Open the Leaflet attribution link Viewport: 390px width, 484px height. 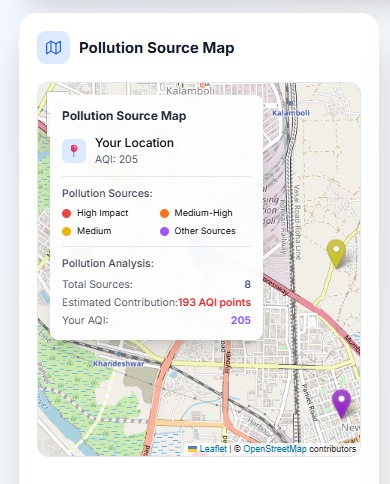click(x=213, y=449)
